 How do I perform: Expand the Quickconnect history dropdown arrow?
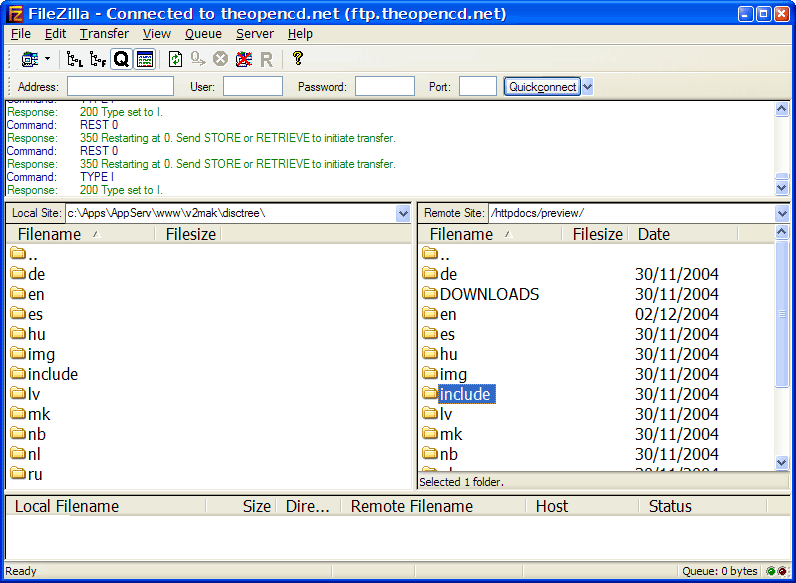coord(587,86)
